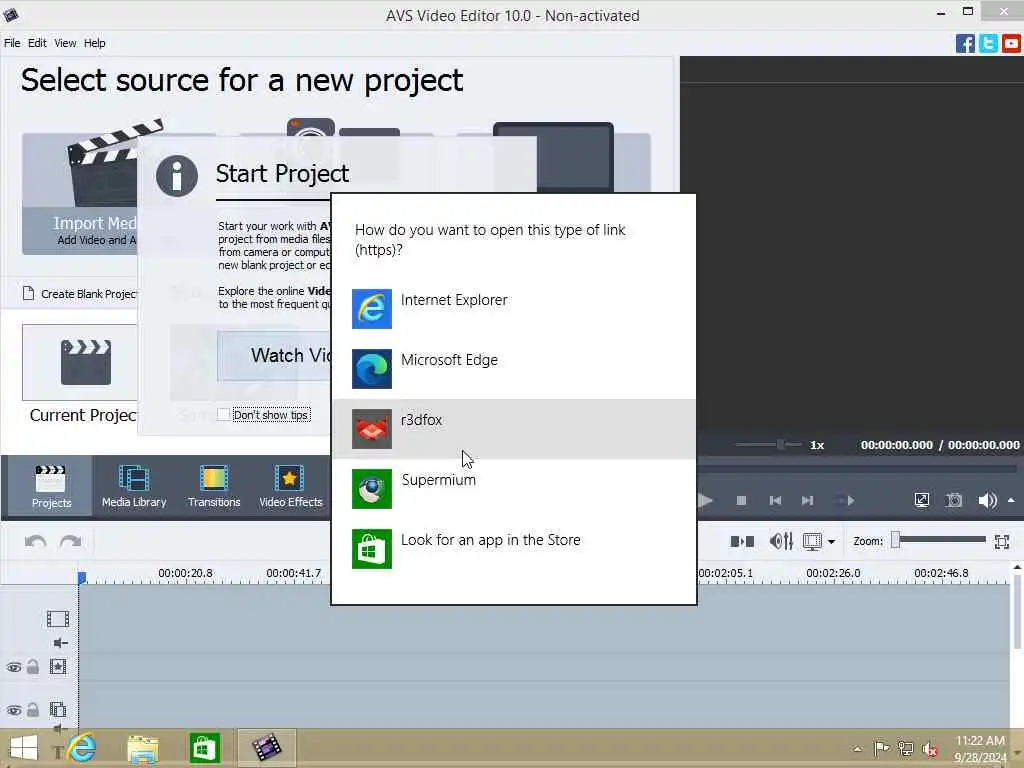Expand the volume level arrow

tap(1011, 500)
